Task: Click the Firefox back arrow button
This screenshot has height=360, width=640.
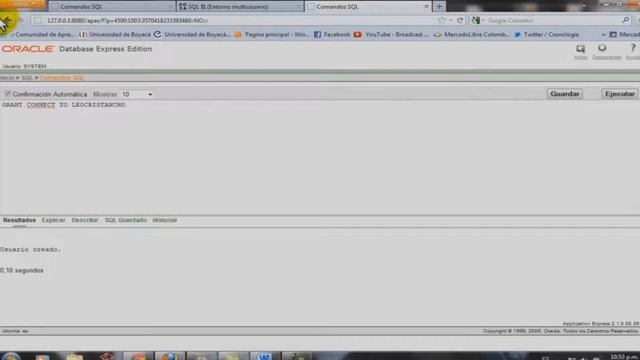Action: click(6, 21)
